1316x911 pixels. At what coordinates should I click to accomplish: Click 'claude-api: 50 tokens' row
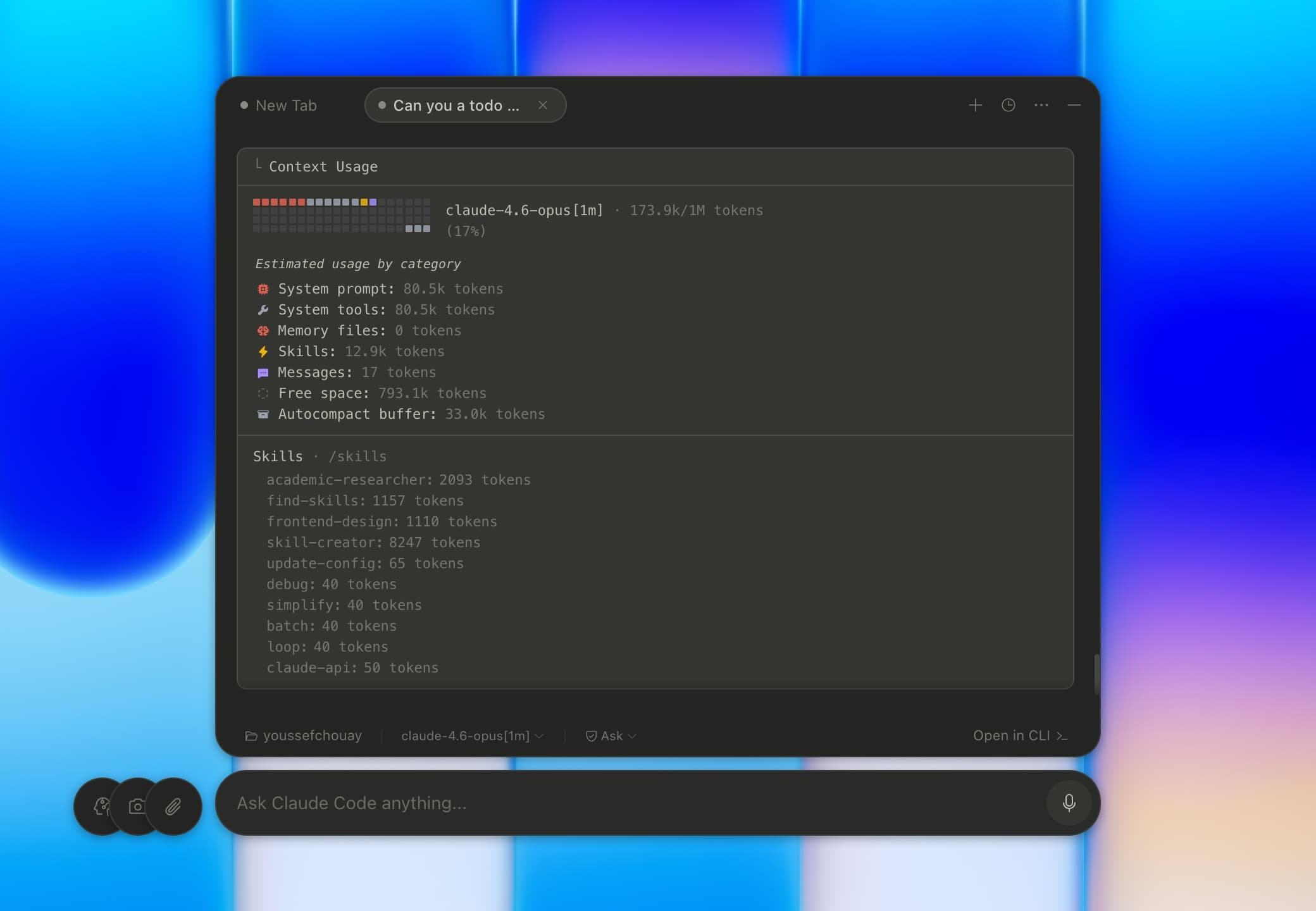tap(352, 667)
